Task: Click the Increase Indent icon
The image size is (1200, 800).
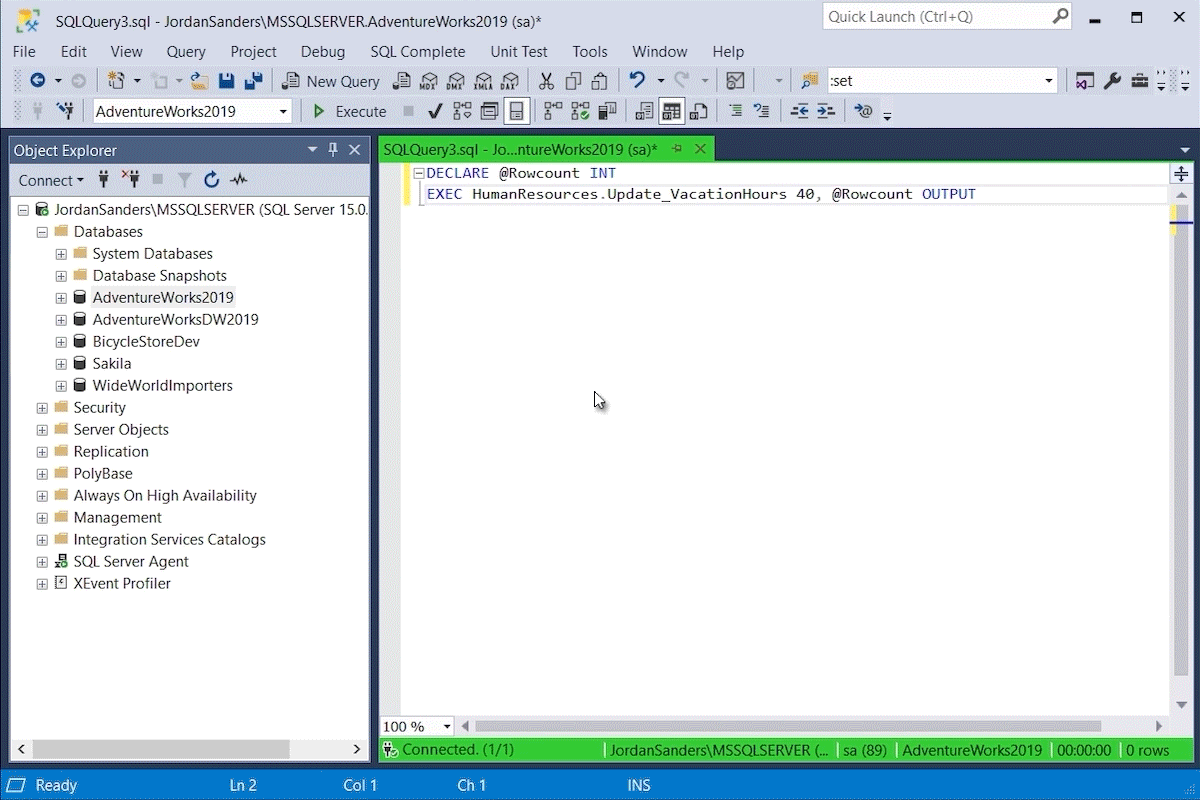Action: (x=825, y=111)
